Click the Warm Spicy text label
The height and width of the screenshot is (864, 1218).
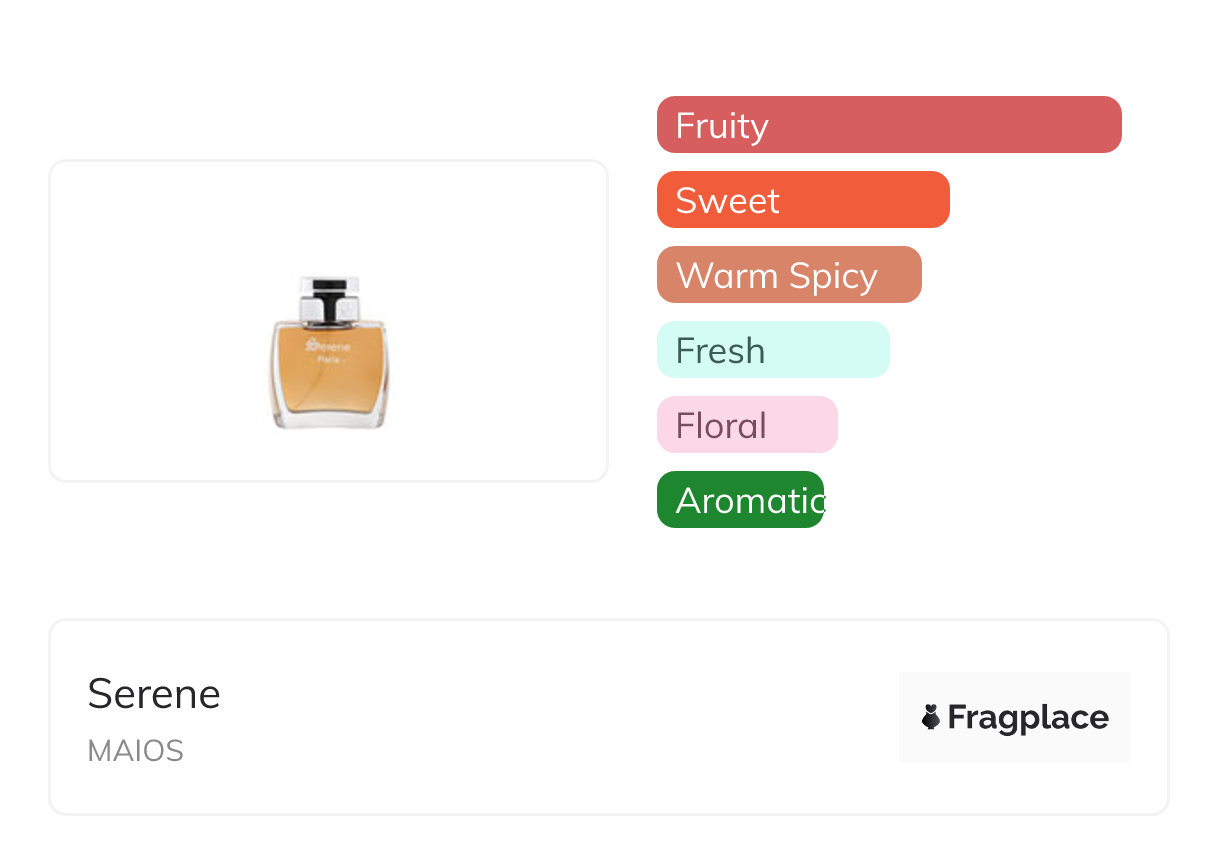pos(776,276)
